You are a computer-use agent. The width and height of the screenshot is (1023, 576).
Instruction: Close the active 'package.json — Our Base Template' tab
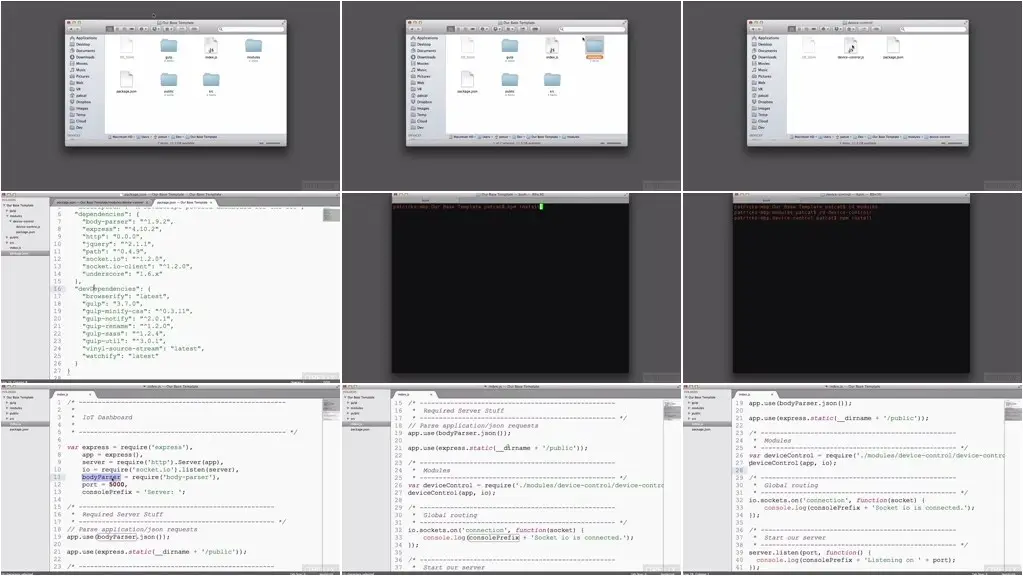tap(211, 203)
